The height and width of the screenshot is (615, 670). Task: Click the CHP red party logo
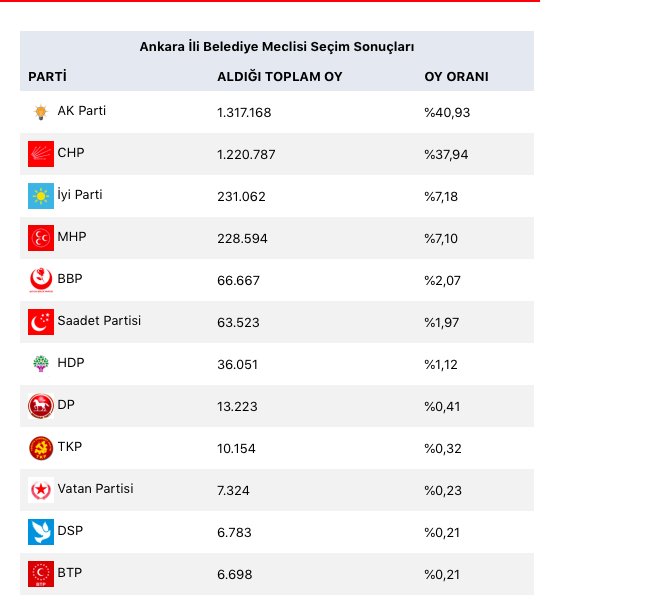coord(41,154)
